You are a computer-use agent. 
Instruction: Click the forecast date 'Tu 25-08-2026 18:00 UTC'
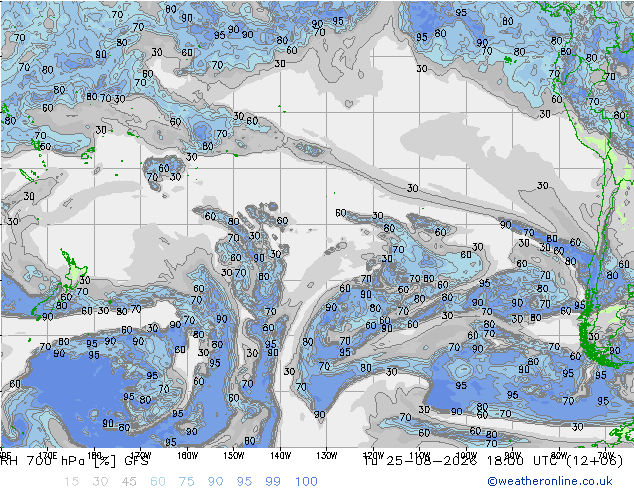464,460
